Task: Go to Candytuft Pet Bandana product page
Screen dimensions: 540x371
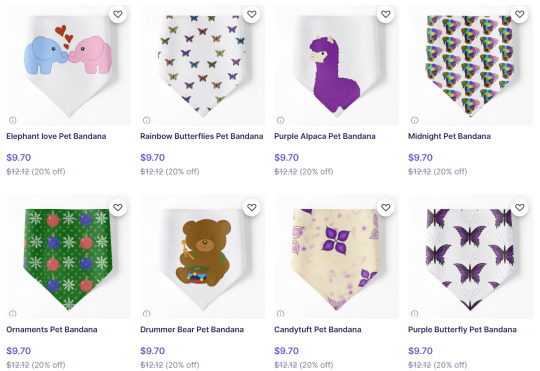Action: pos(318,329)
